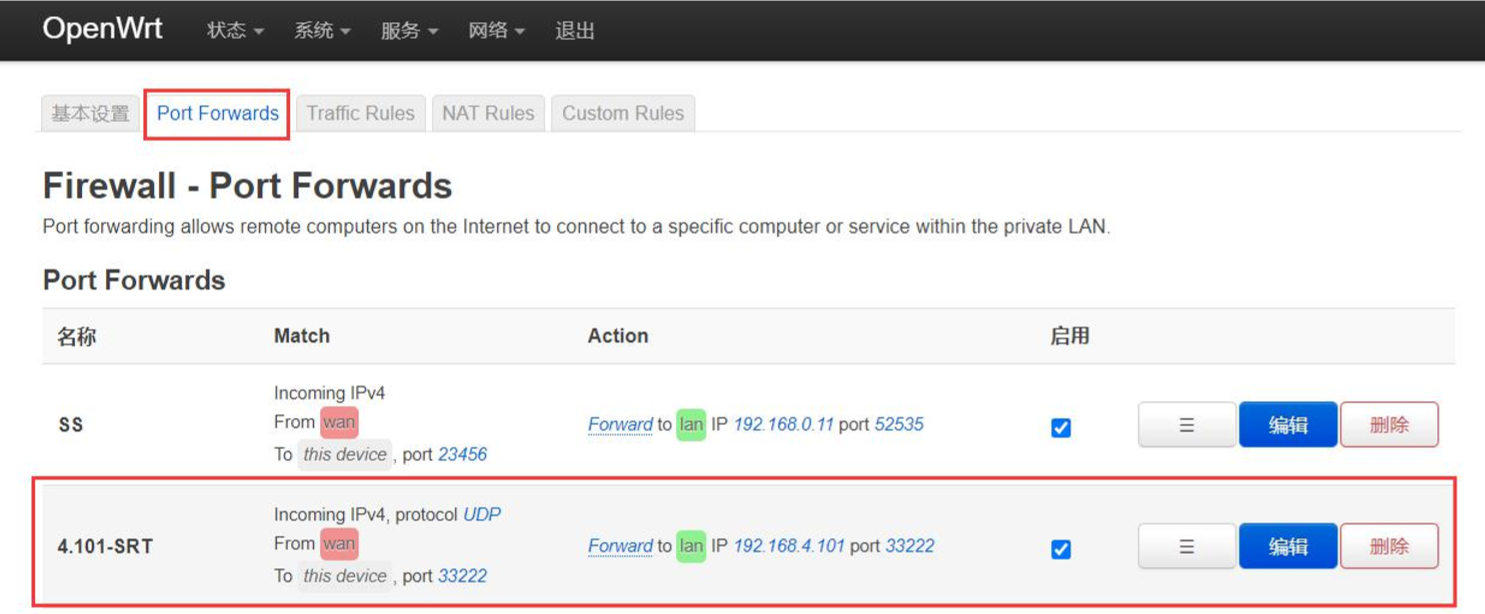Open the Traffic Rules tab
The height and width of the screenshot is (614, 1485).
click(x=360, y=114)
